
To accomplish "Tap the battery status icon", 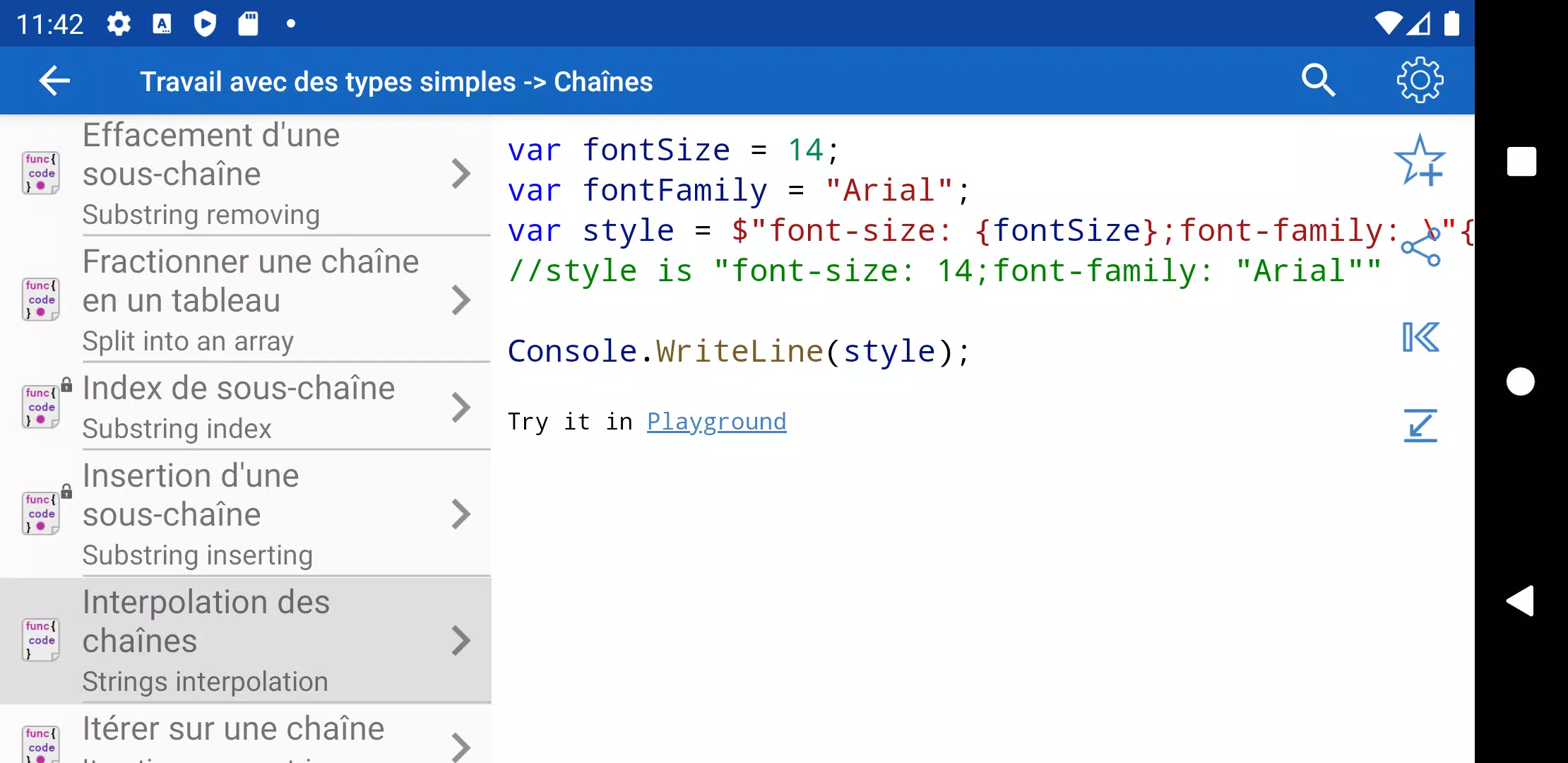I will tap(1451, 23).
